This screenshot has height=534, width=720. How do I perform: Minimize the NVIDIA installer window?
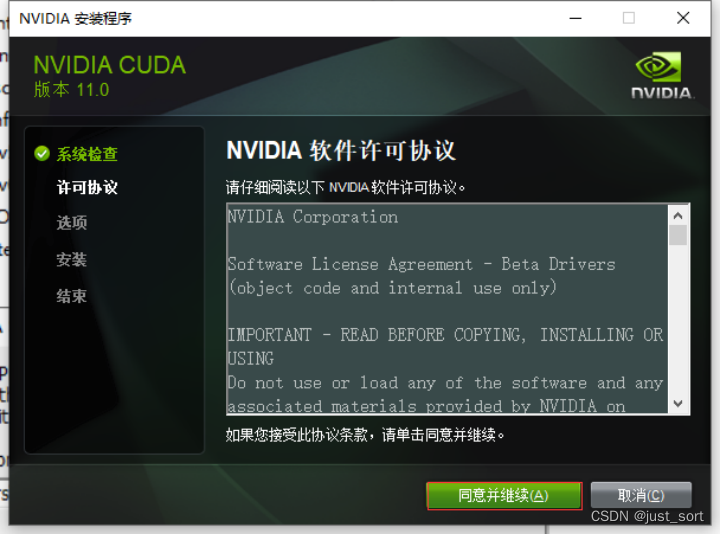[x=575, y=18]
